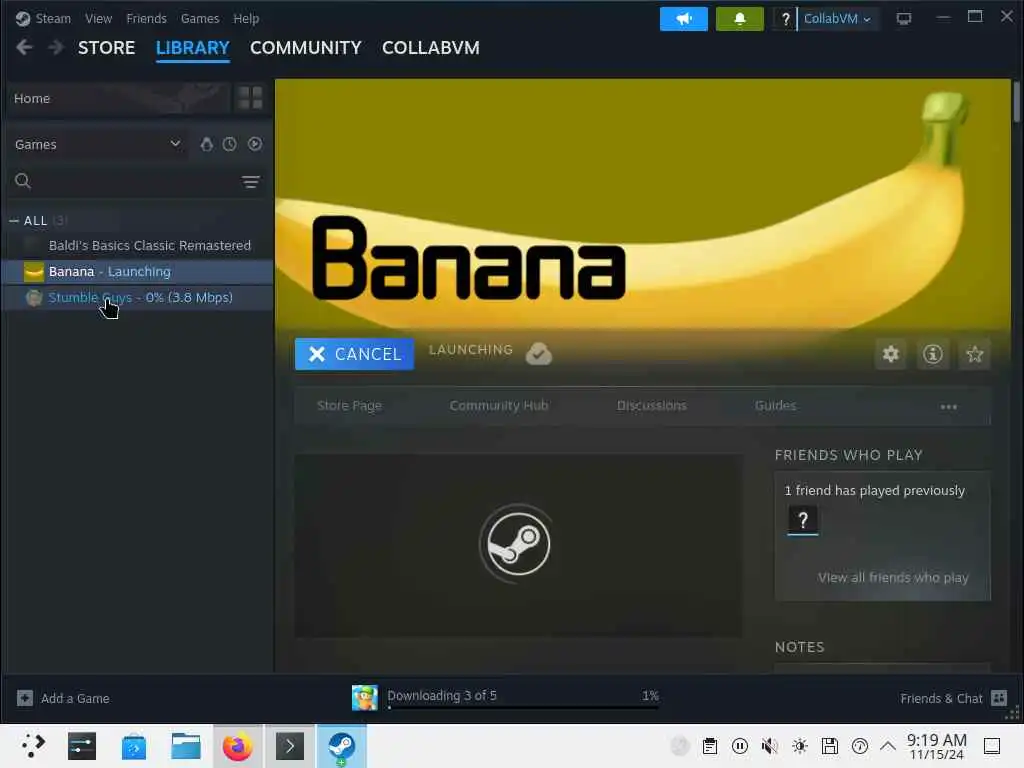Click the library search magnifier icon
1024x768 pixels.
point(23,181)
